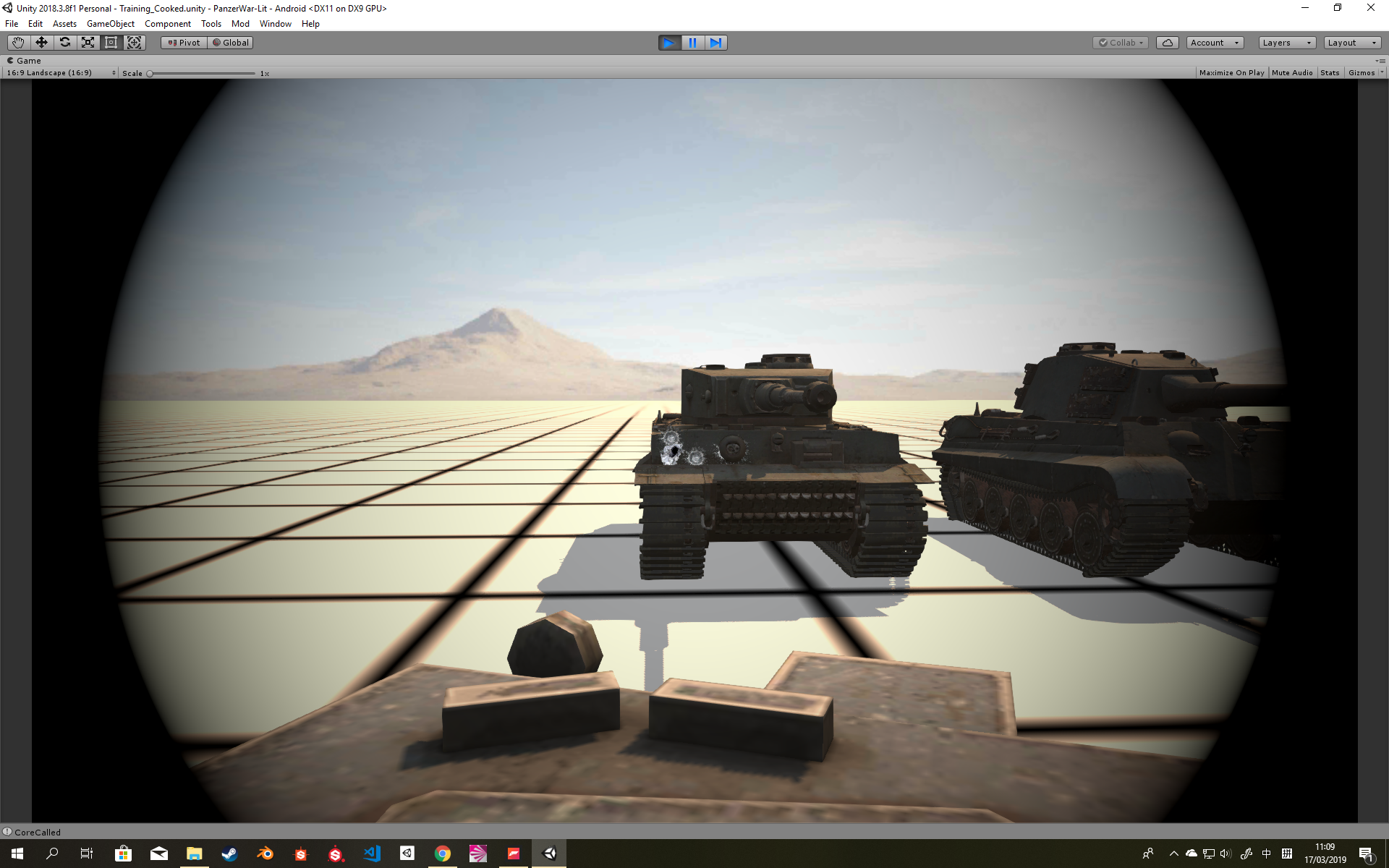Toggle the Stats overlay
The image size is (1389, 868).
1330,73
